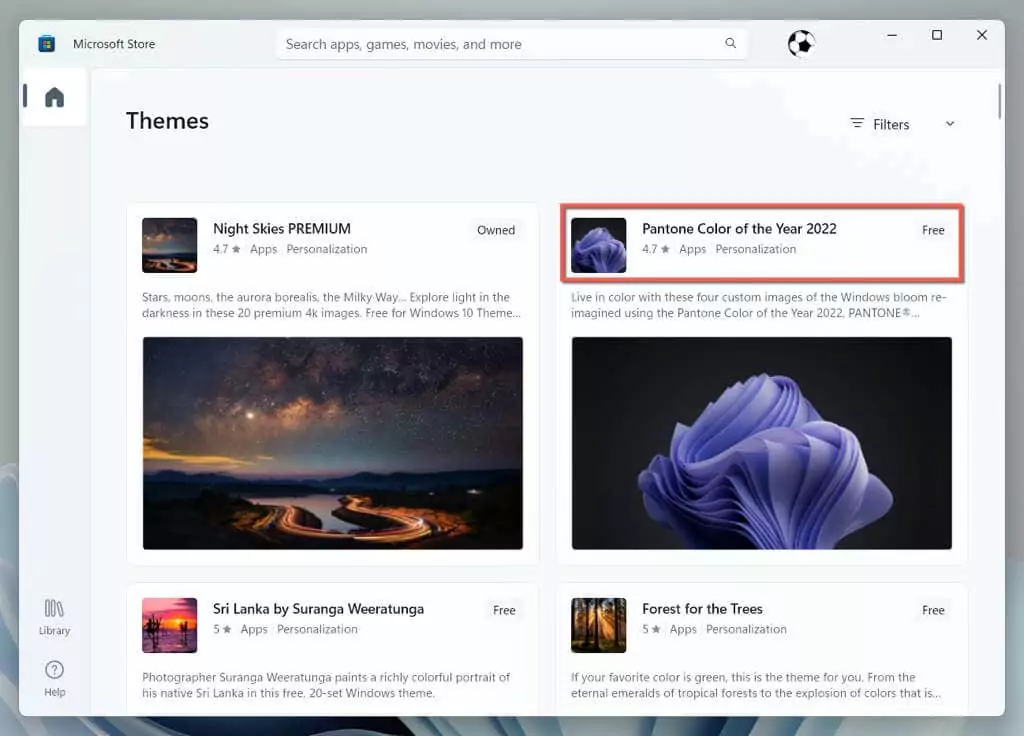Click the Free button for Pantone theme
Viewport: 1024px width, 736px height.
[933, 230]
